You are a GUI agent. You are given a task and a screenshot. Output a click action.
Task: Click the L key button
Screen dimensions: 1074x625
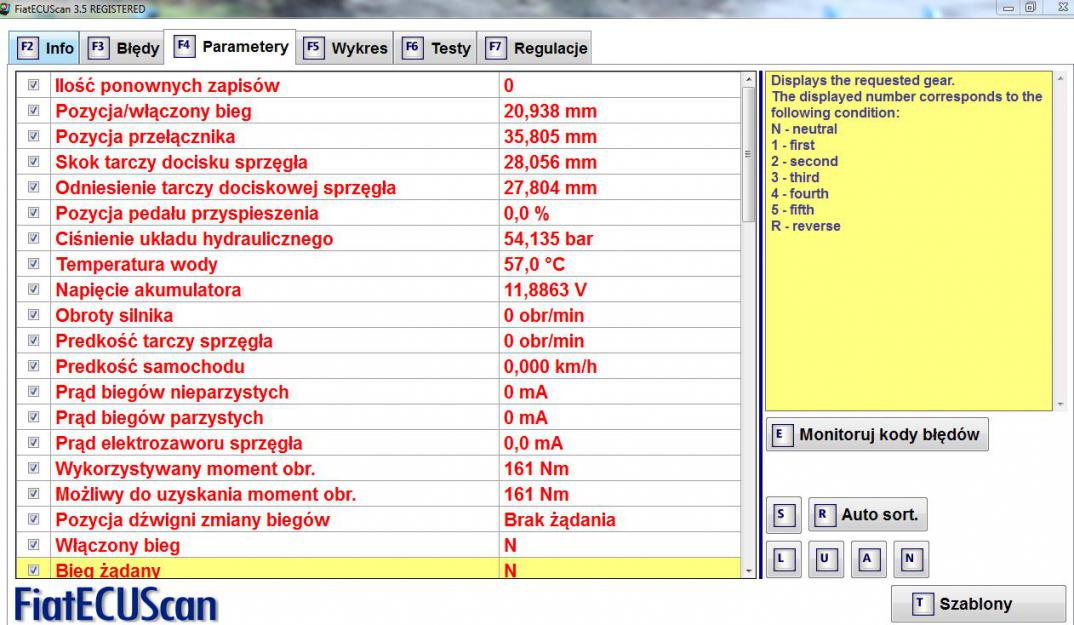[786, 560]
